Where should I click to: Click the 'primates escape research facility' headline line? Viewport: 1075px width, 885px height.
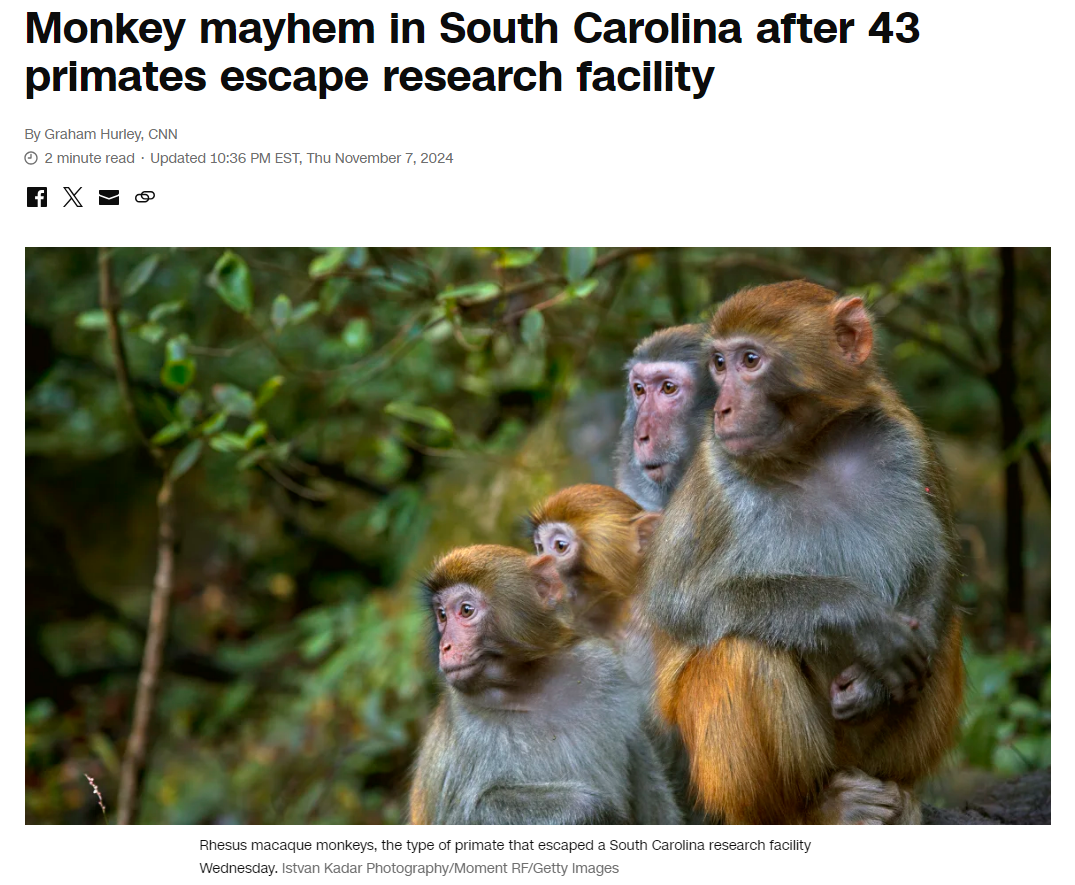[x=370, y=76]
